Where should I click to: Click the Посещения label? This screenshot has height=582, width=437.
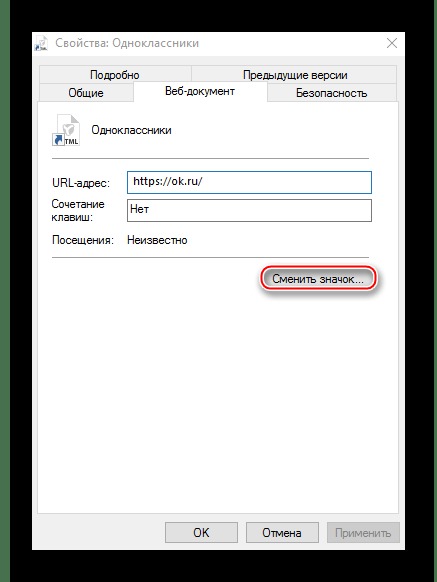point(83,240)
